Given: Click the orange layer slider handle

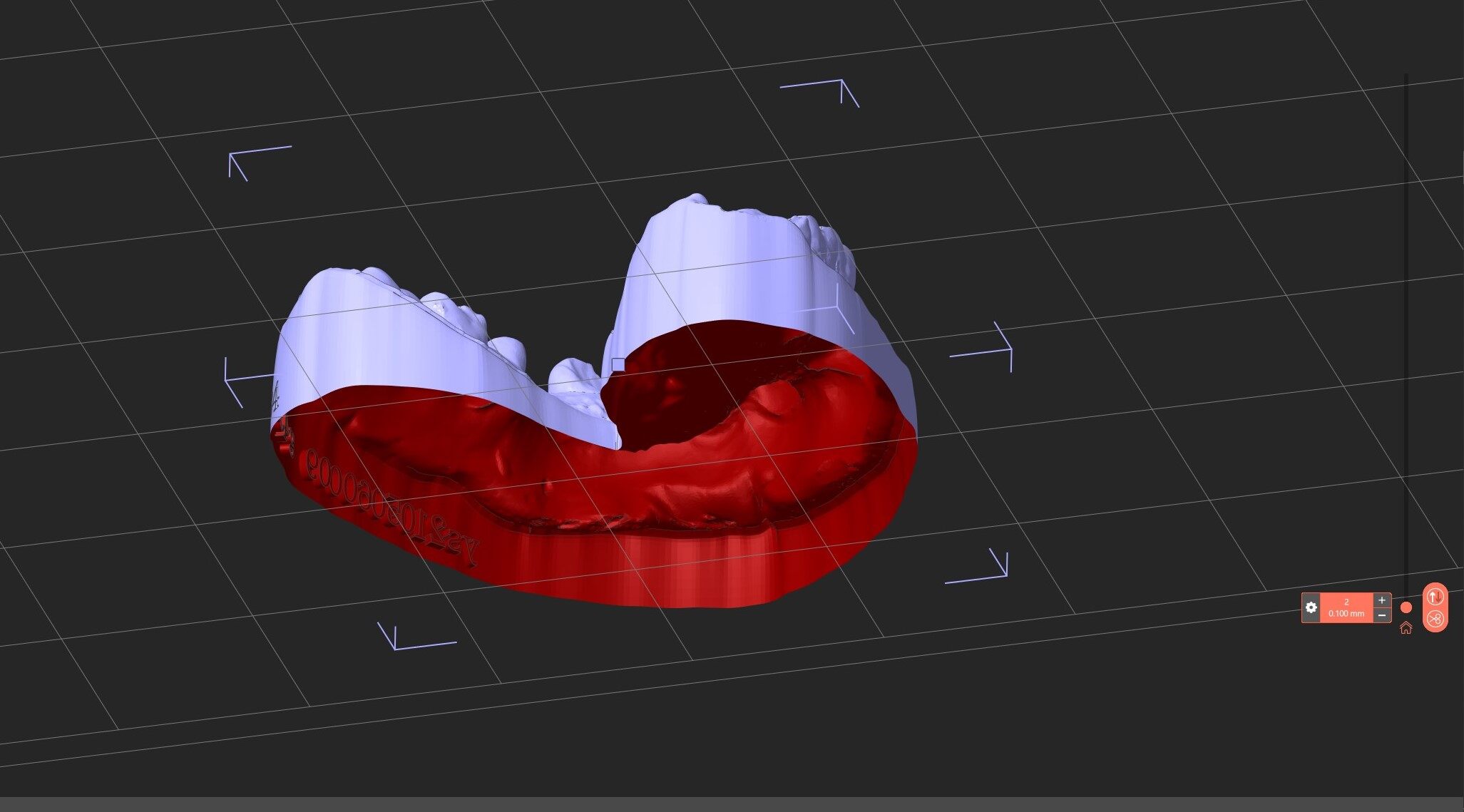Looking at the screenshot, I should [1406, 607].
